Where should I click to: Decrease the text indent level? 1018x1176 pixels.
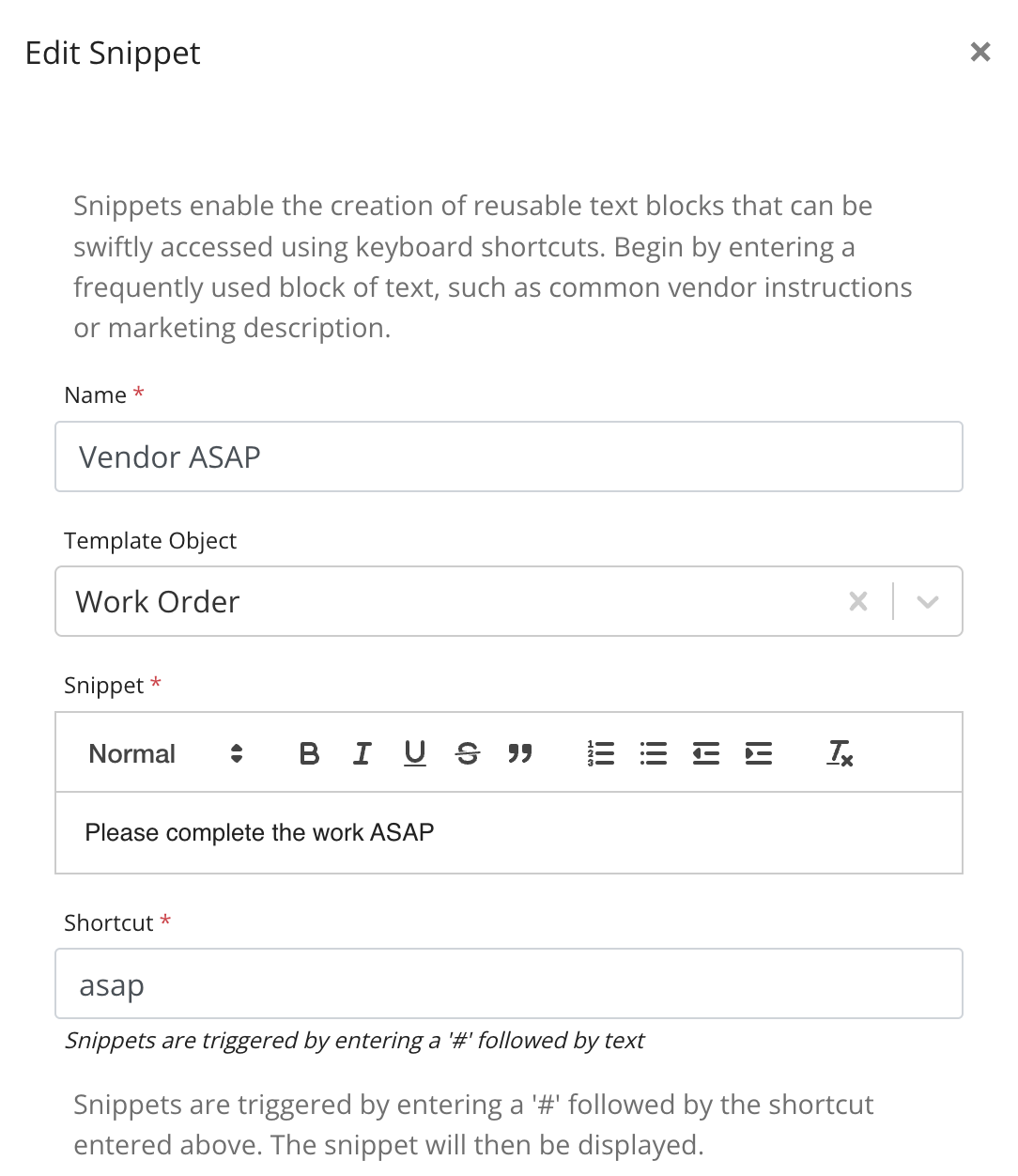point(705,752)
